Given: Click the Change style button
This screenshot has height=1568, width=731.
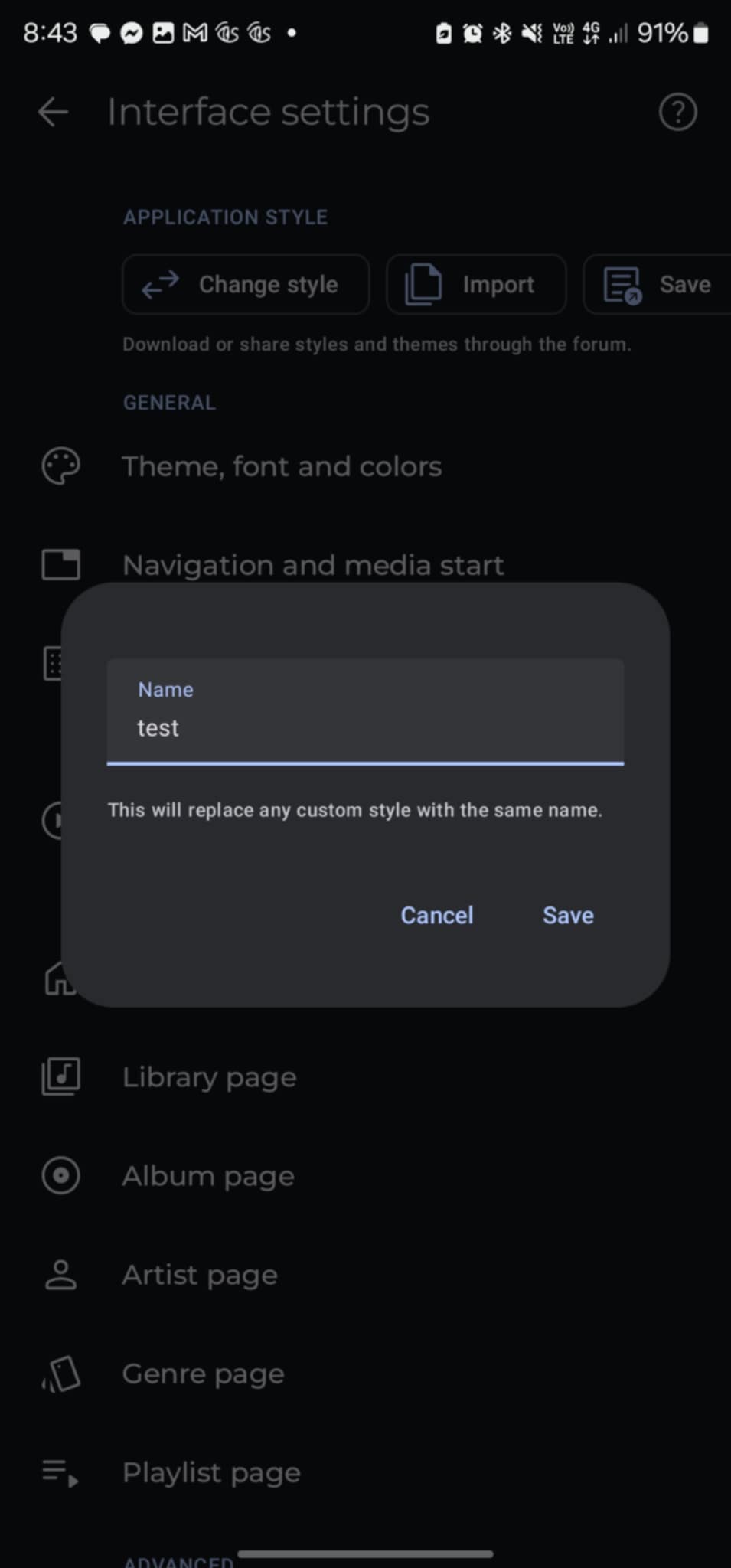Looking at the screenshot, I should click(x=246, y=285).
